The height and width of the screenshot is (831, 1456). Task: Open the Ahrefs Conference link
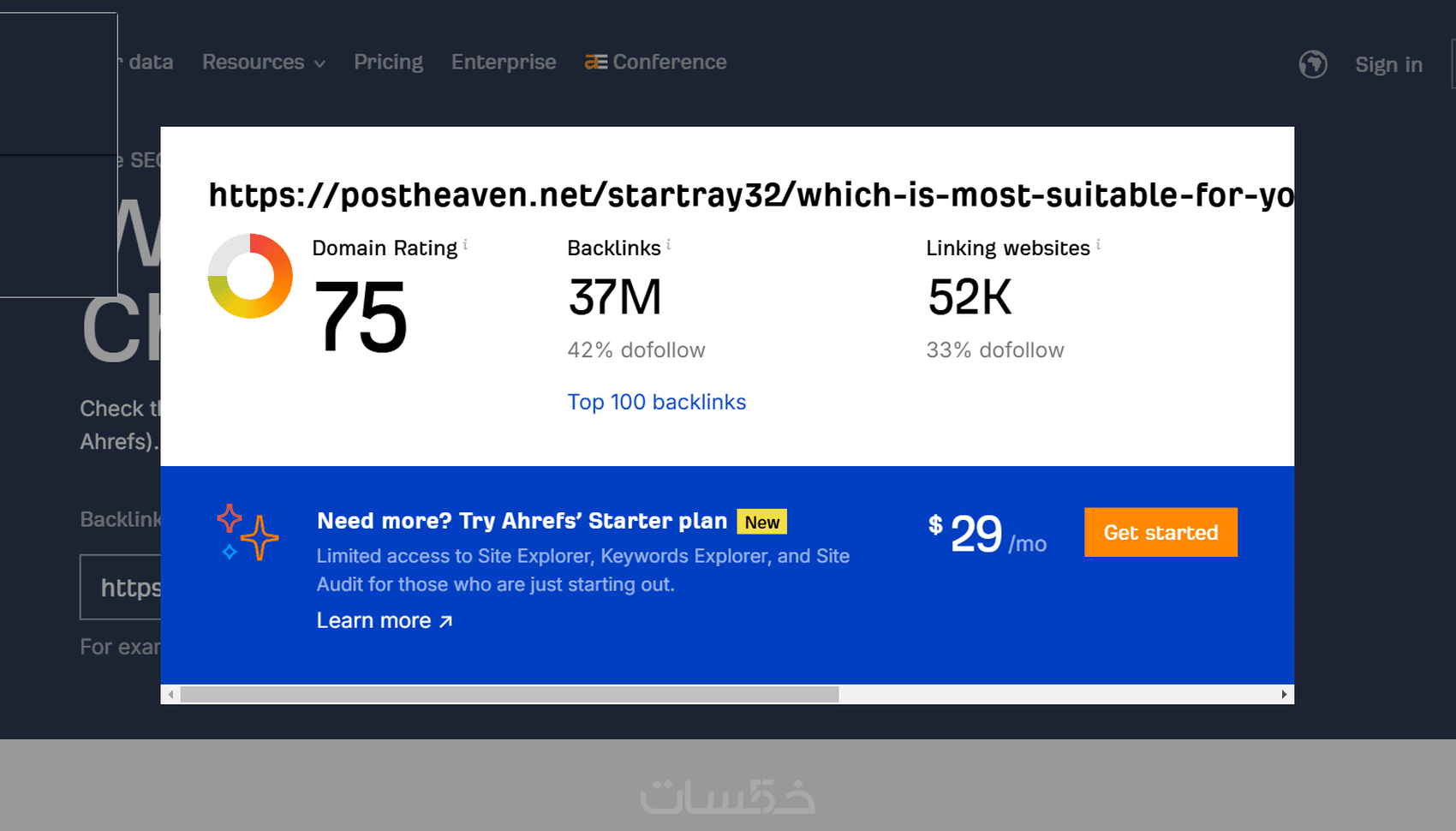coord(656,63)
